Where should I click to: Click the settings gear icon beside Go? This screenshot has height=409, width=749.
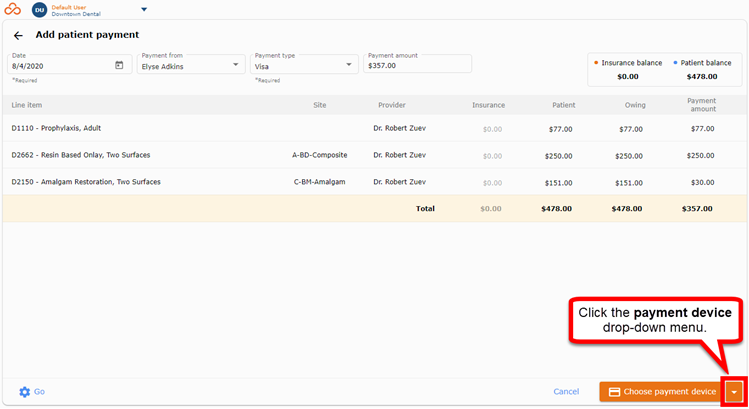click(24, 392)
